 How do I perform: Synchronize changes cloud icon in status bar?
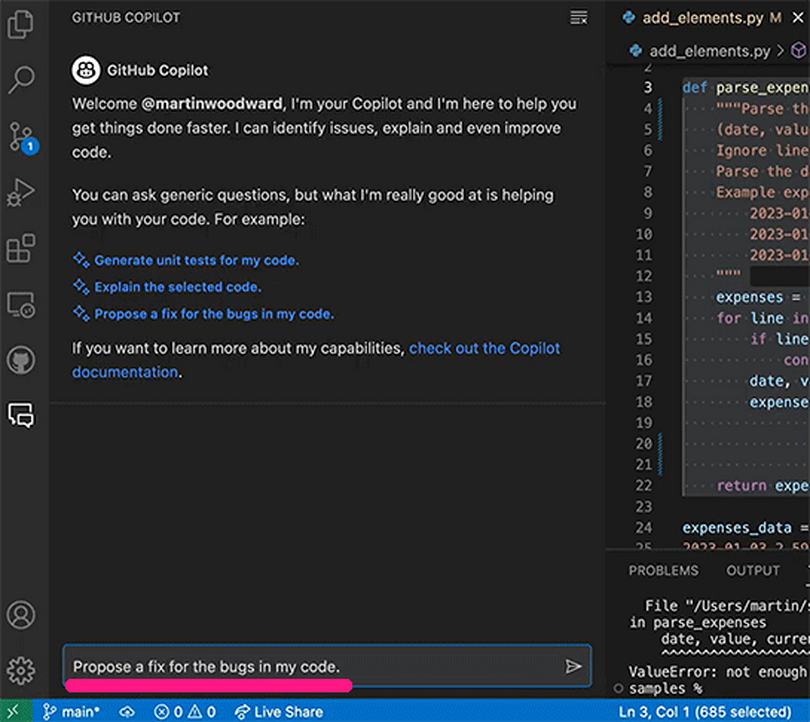click(x=127, y=712)
